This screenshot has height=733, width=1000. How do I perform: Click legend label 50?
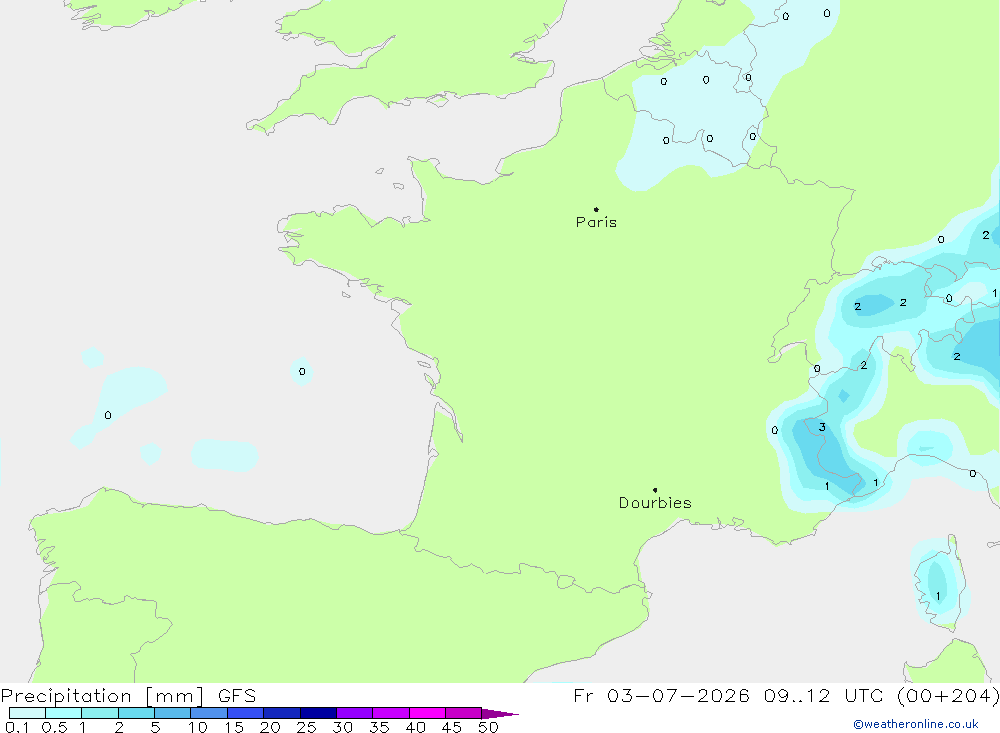[488, 727]
